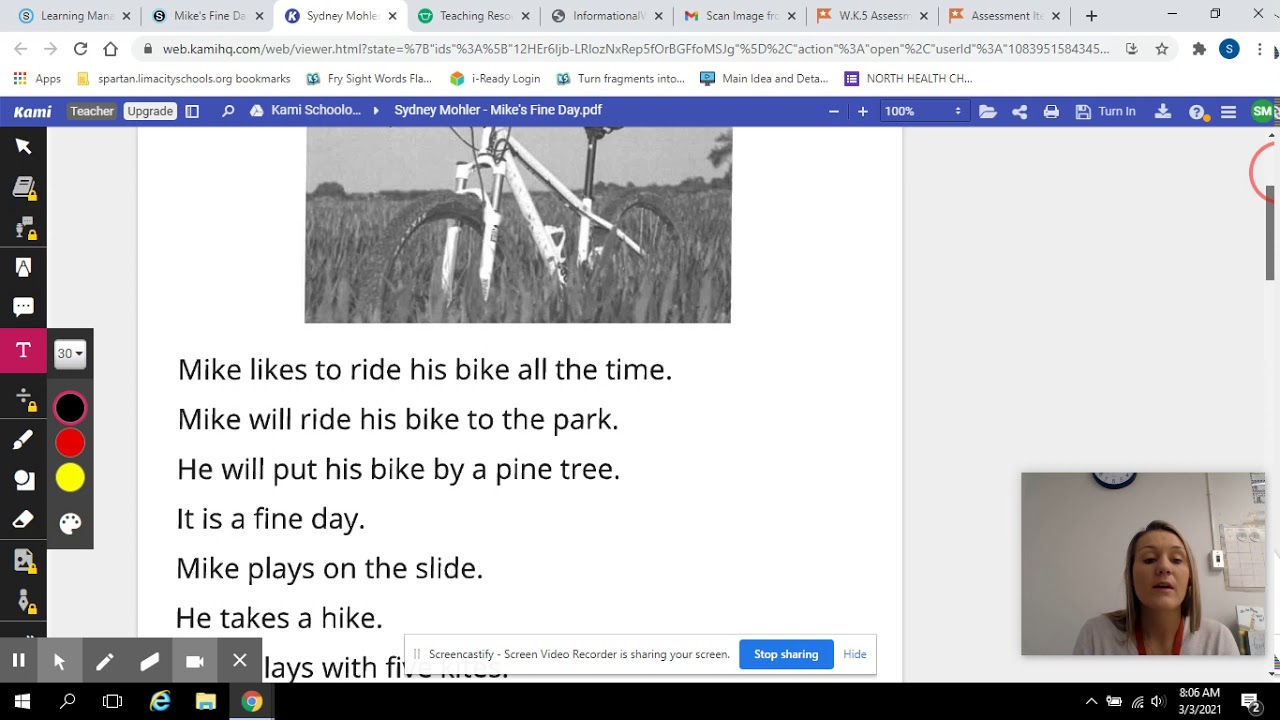
Task: Click the Upgrade button
Action: tap(150, 111)
